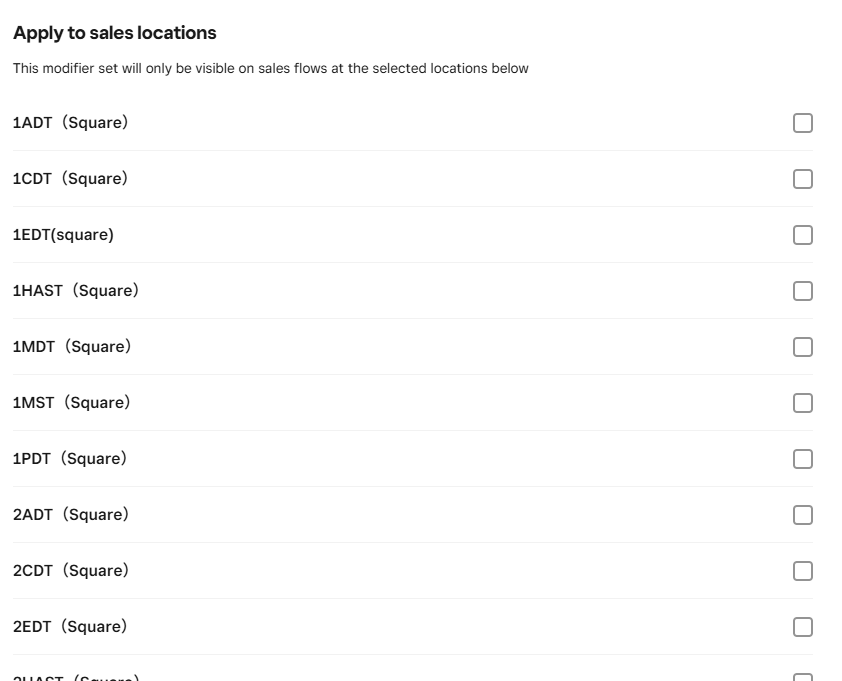
Task: Click the 1ADT (Square) location label
Action: point(70,123)
